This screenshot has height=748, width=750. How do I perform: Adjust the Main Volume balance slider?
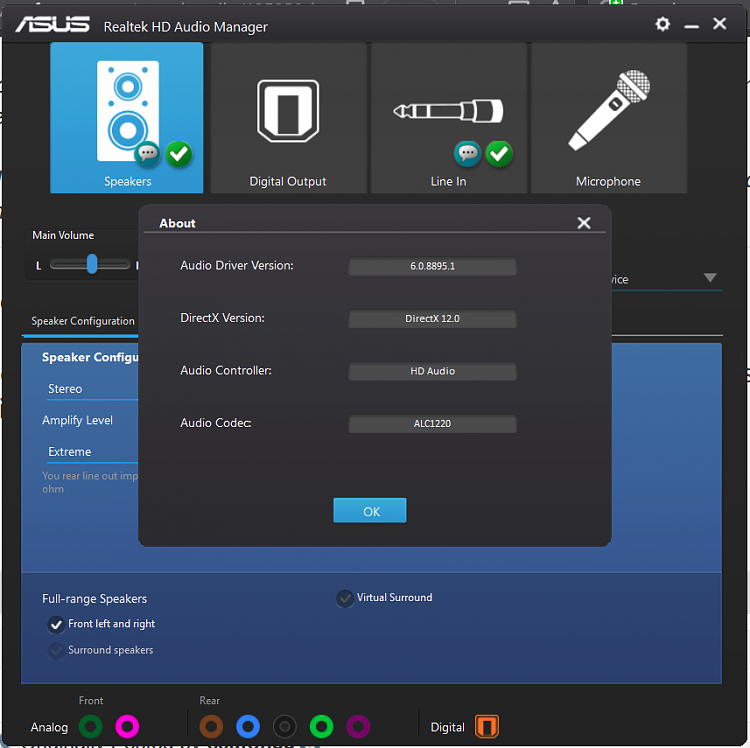[90, 264]
